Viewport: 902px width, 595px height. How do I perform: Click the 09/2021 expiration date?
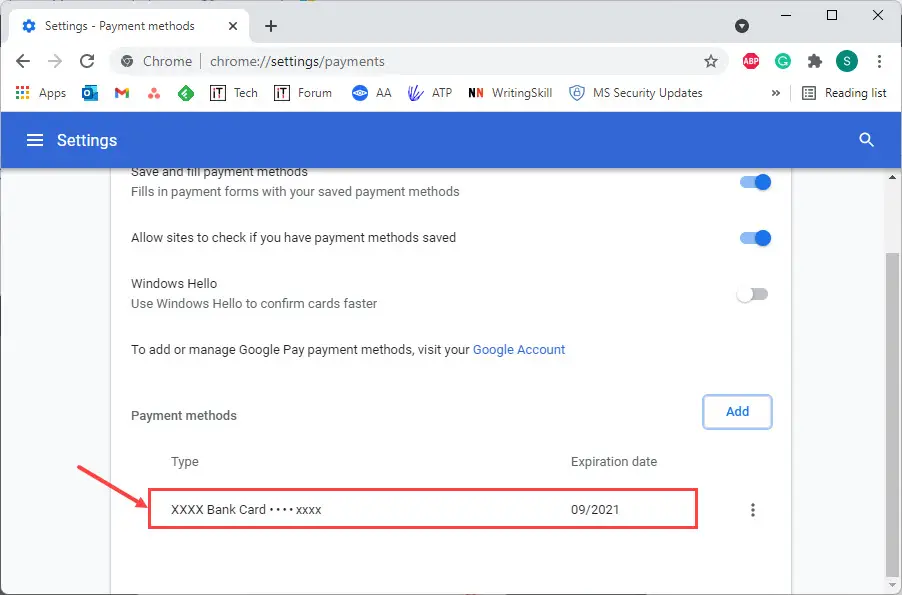(x=595, y=510)
